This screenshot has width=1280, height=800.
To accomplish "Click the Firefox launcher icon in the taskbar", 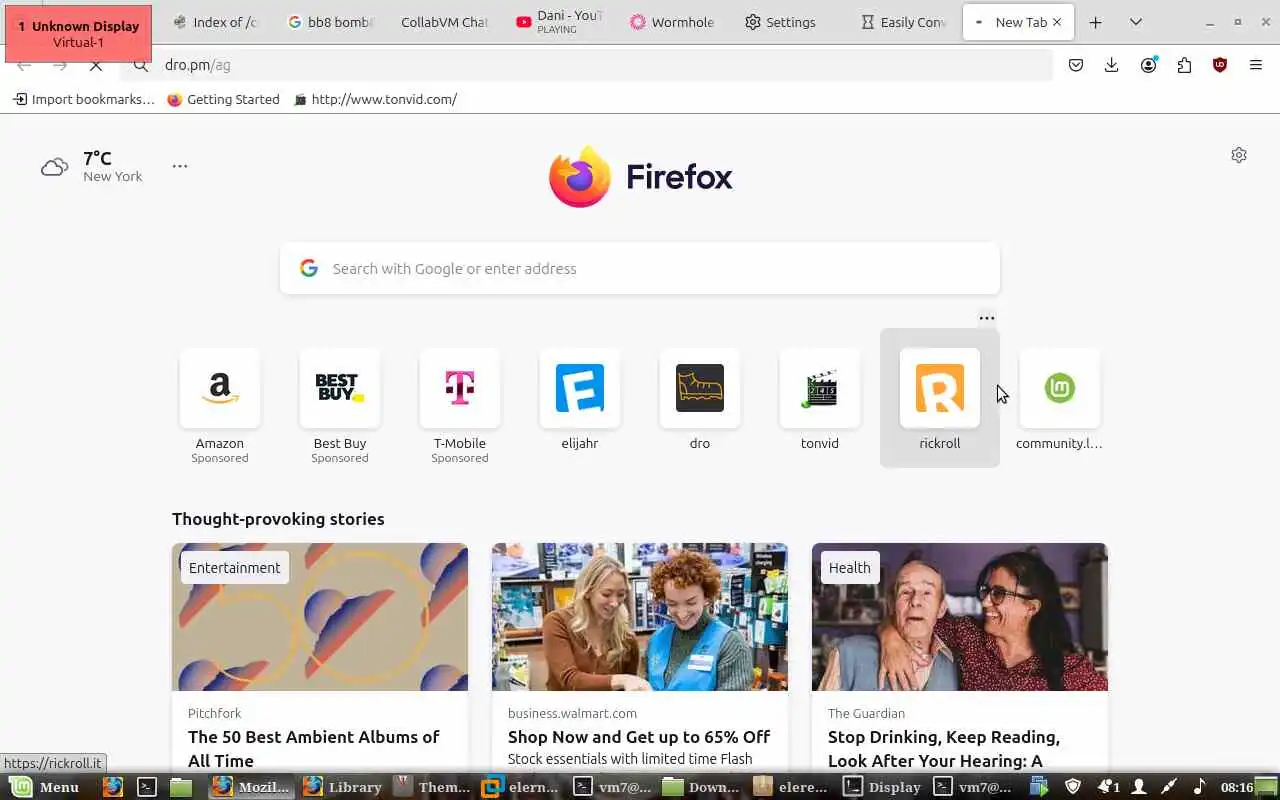I will pos(113,787).
